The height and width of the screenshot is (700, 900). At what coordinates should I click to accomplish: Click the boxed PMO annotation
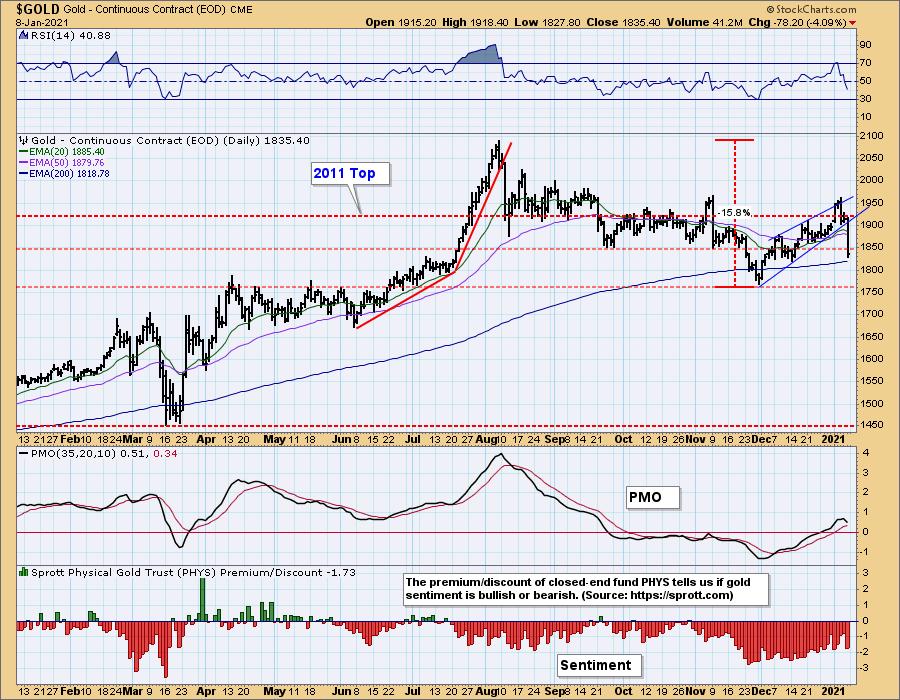[x=652, y=497]
